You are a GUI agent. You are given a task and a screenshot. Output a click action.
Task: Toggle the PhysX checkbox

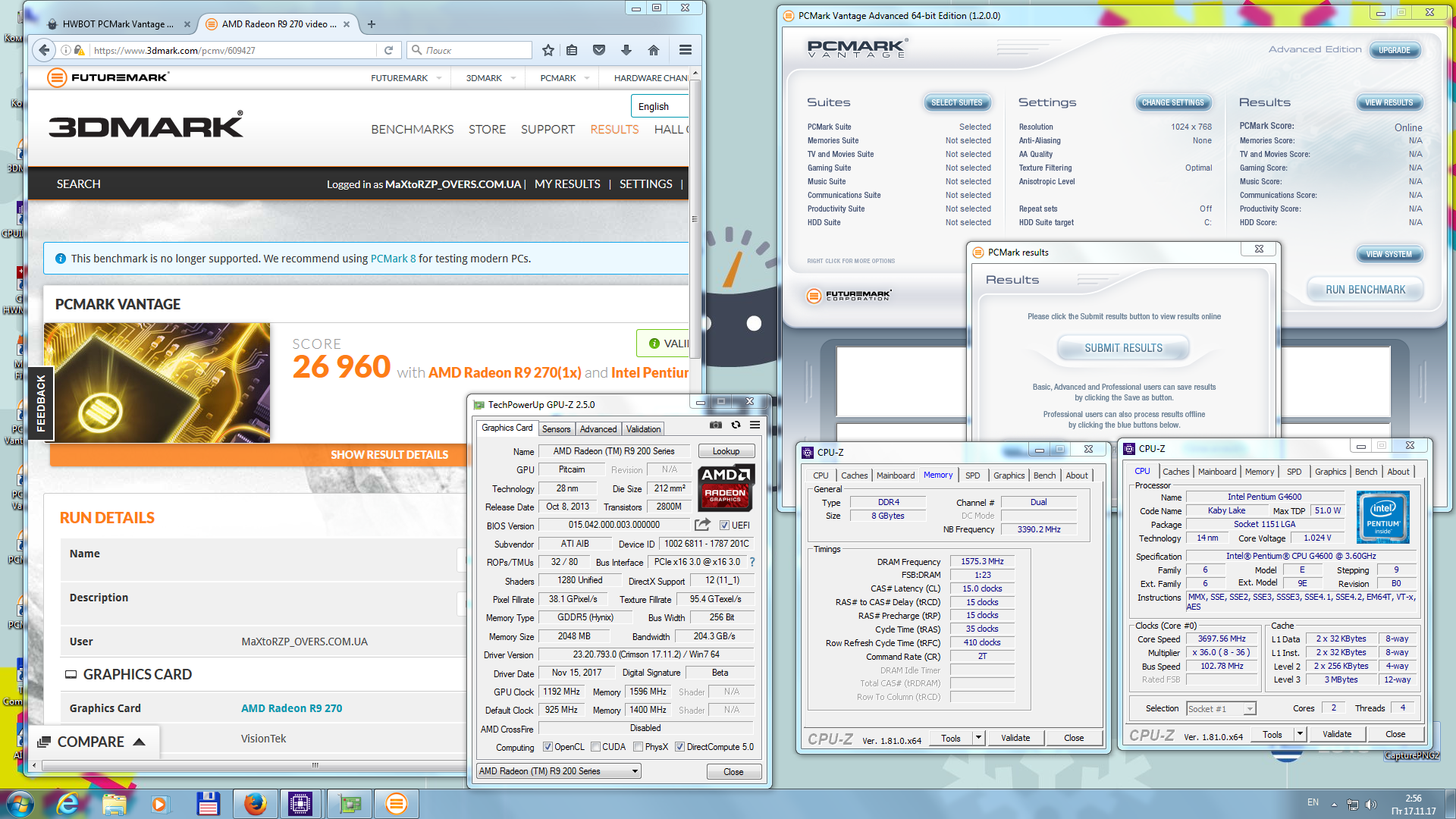point(638,747)
